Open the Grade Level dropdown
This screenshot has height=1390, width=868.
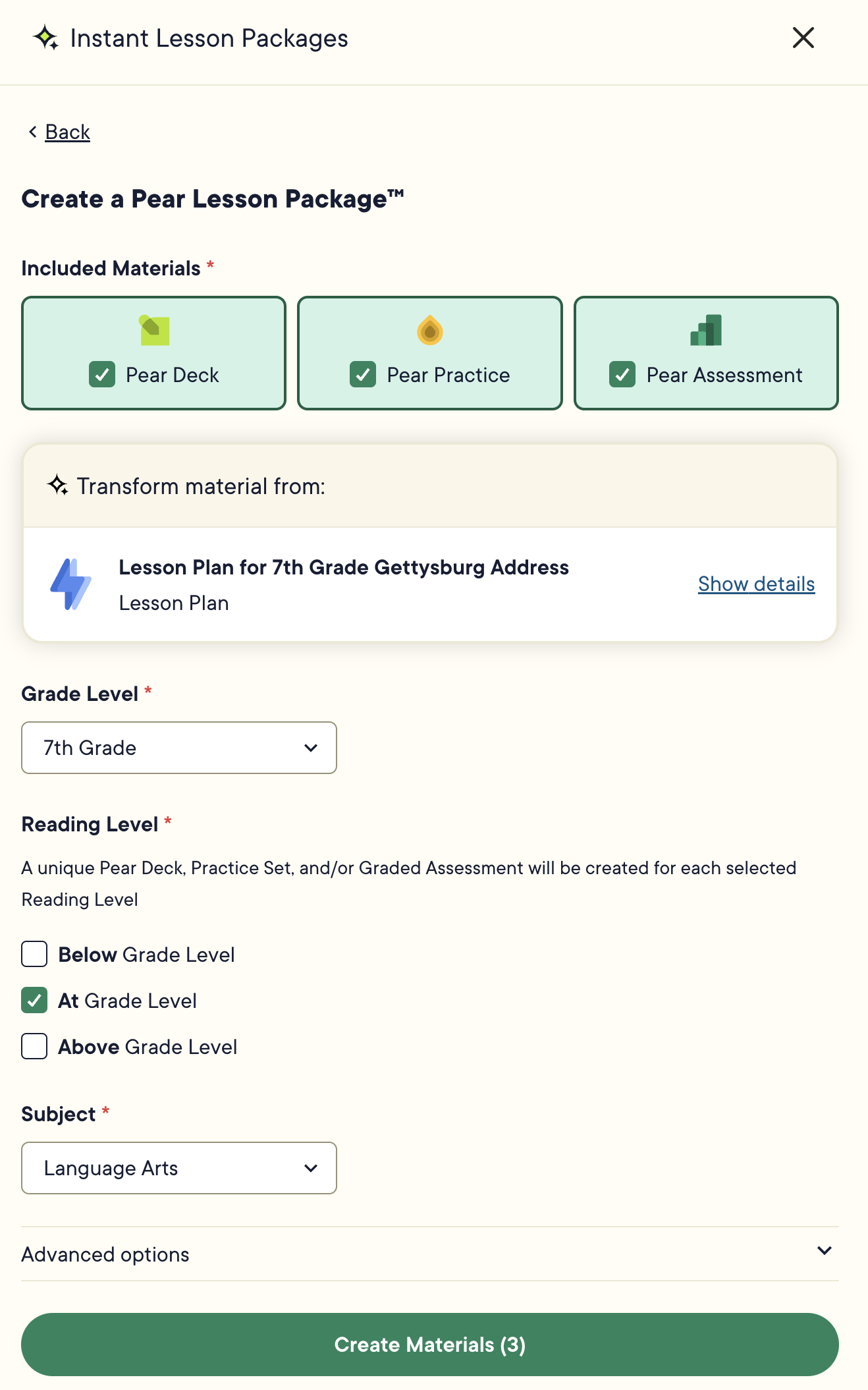(178, 748)
